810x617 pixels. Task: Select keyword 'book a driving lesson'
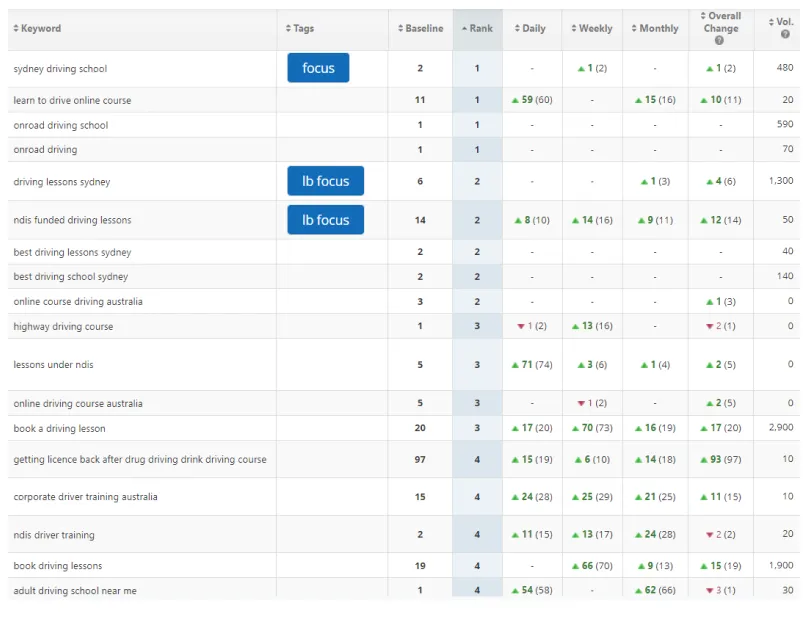tap(59, 428)
